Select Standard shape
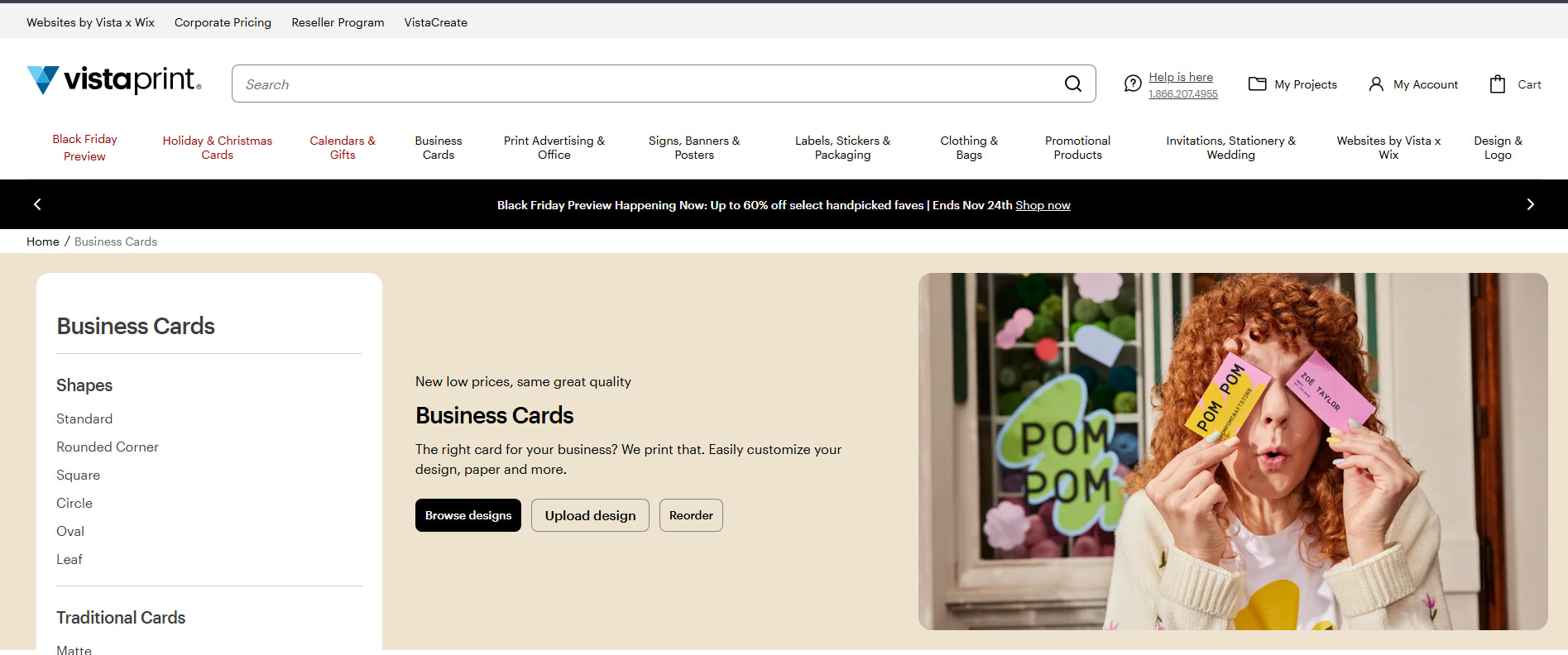Screen dimensions: 1568x655 coord(84,418)
